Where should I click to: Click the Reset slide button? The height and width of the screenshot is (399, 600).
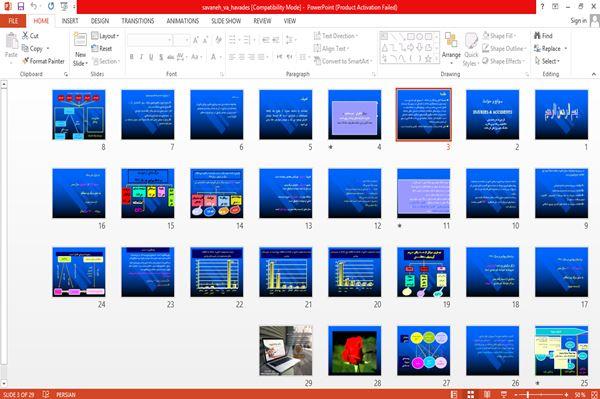(x=102, y=49)
